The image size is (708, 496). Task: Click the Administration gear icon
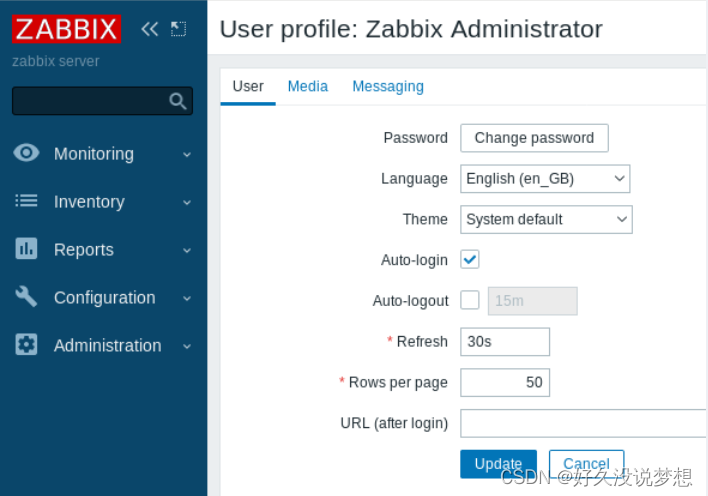pyautogui.click(x=26, y=345)
